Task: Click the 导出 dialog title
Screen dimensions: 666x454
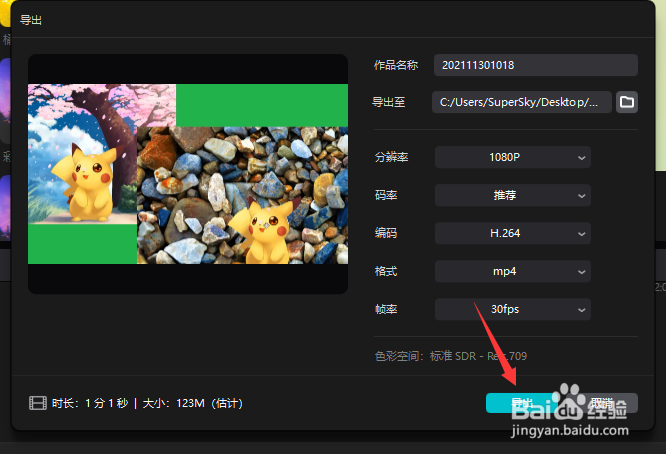Action: click(31, 20)
